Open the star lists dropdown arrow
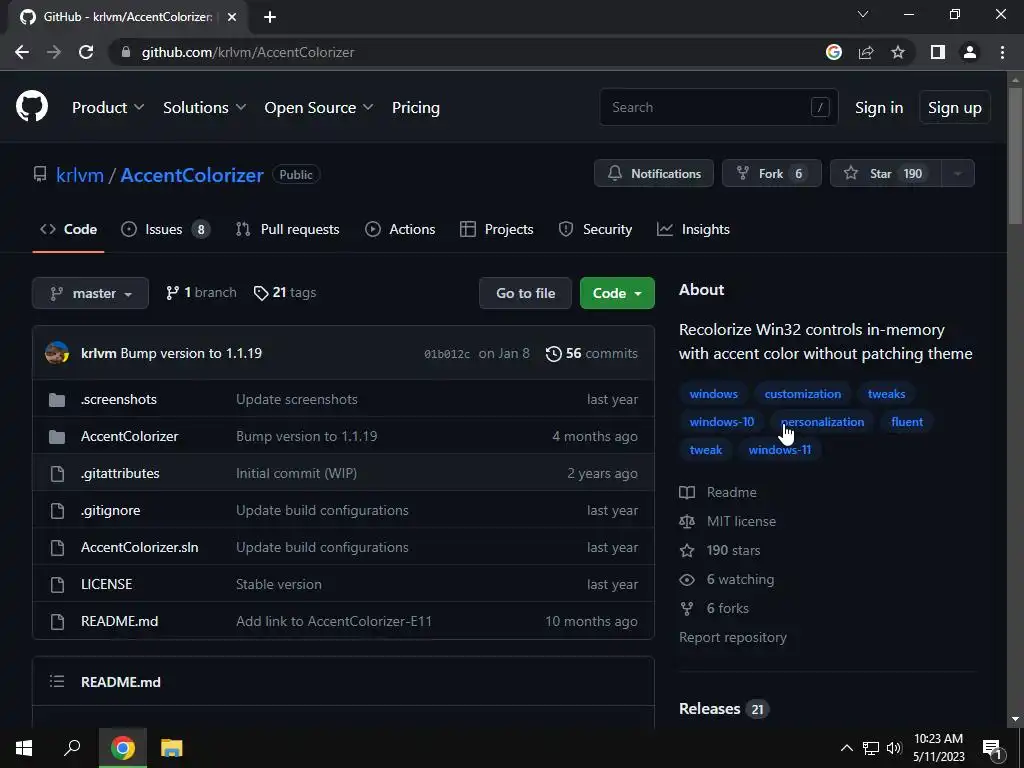1024x768 pixels. 957,173
